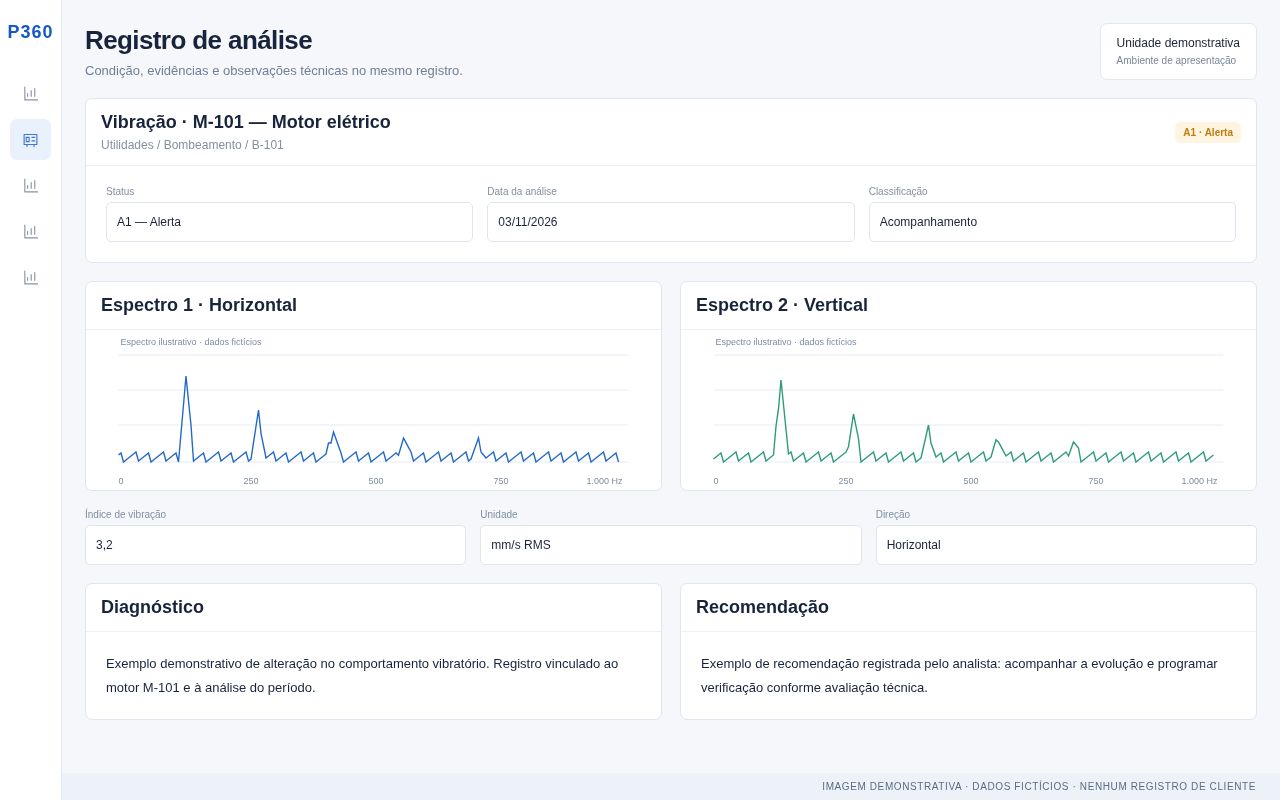Image resolution: width=1280 pixels, height=800 pixels.
Task: Click the recommendation text starting with Exemplo de recomendação
Action: (x=959, y=675)
